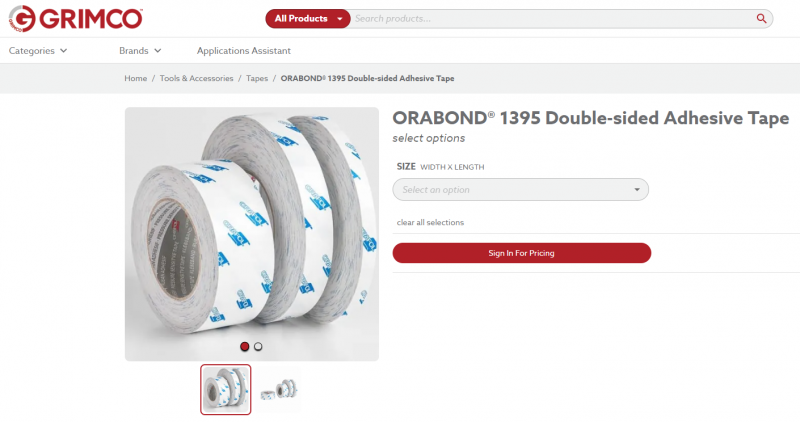Click the Sign In For Pricing button
This screenshot has height=422, width=800.
click(521, 253)
